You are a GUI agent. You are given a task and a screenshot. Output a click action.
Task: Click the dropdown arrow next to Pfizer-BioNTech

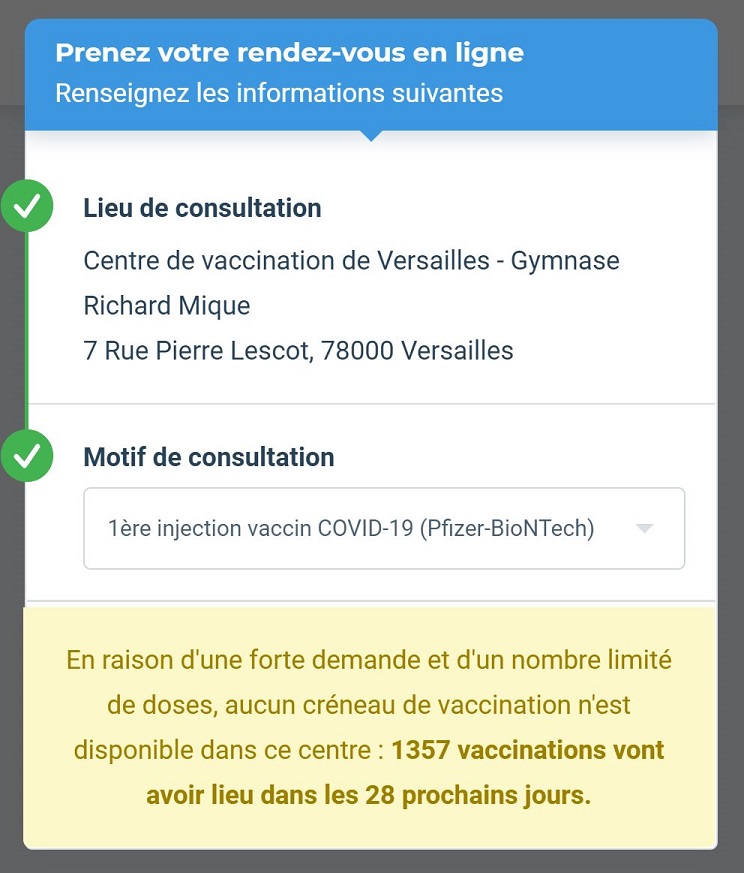[x=644, y=528]
